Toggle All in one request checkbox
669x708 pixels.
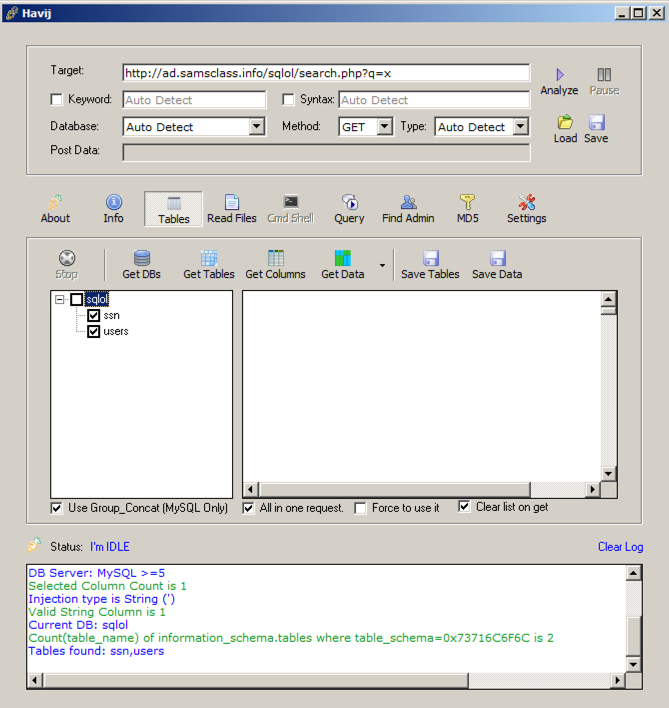[x=248, y=508]
